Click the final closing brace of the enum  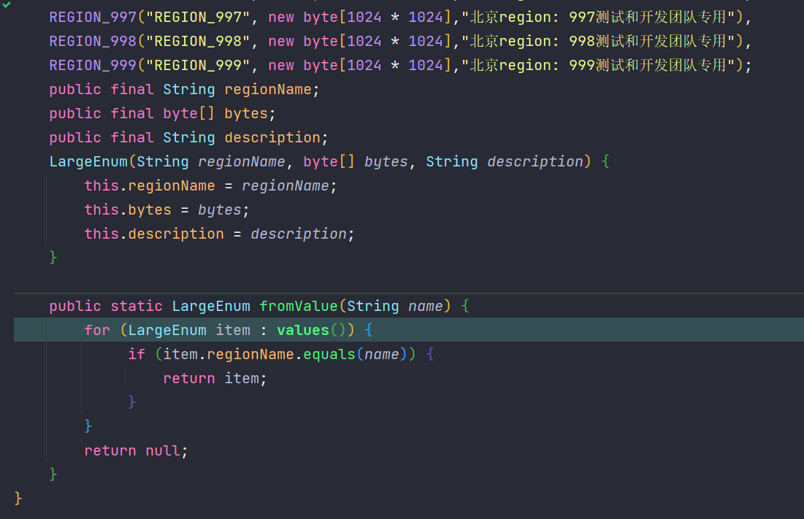(x=18, y=498)
